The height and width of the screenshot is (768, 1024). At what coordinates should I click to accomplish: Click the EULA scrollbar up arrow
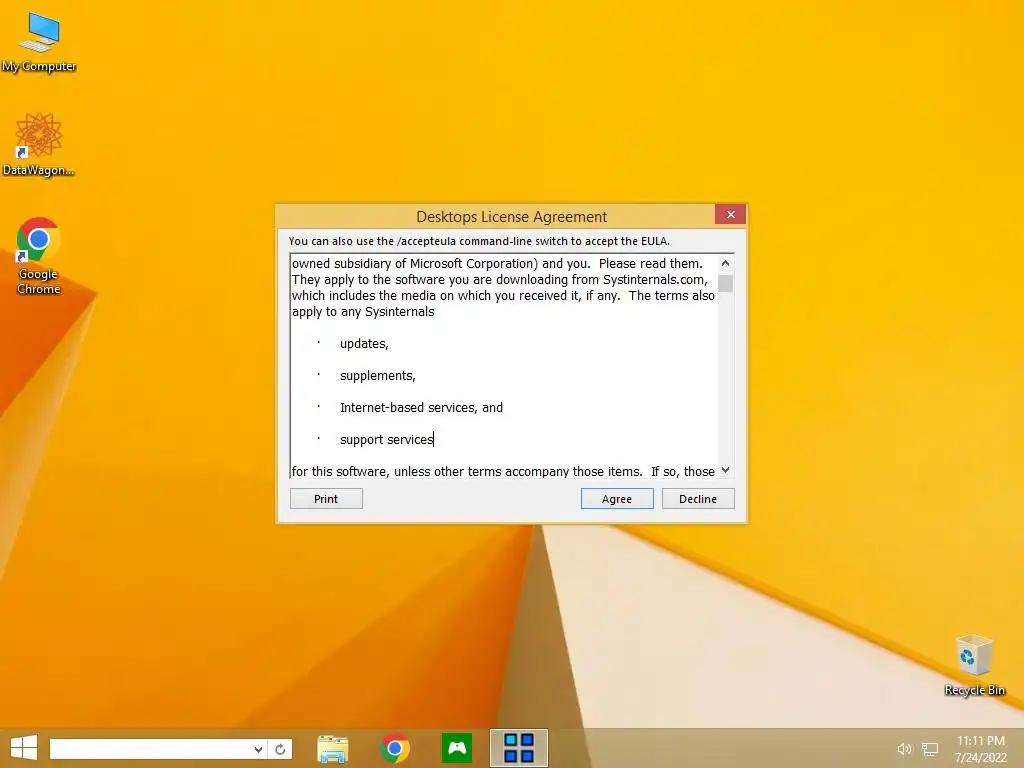(x=725, y=263)
